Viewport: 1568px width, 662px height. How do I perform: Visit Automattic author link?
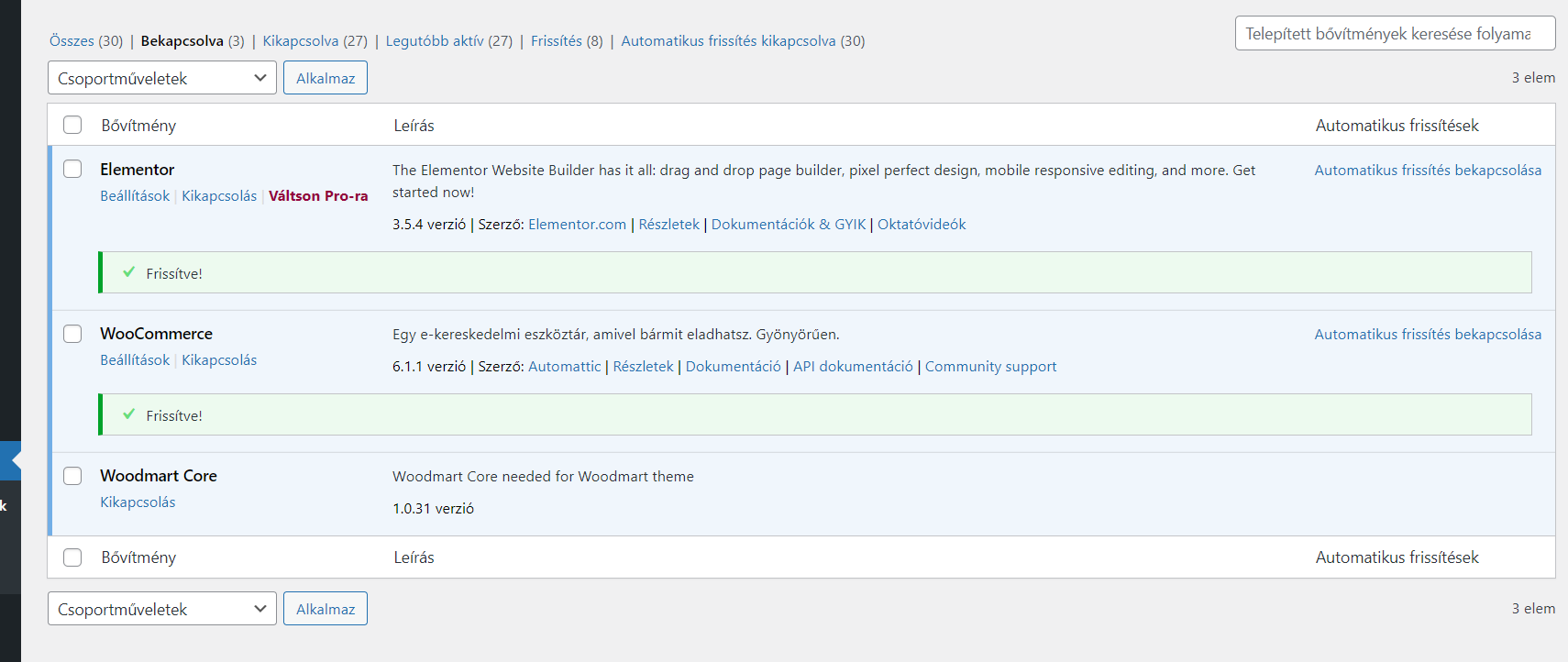[565, 366]
